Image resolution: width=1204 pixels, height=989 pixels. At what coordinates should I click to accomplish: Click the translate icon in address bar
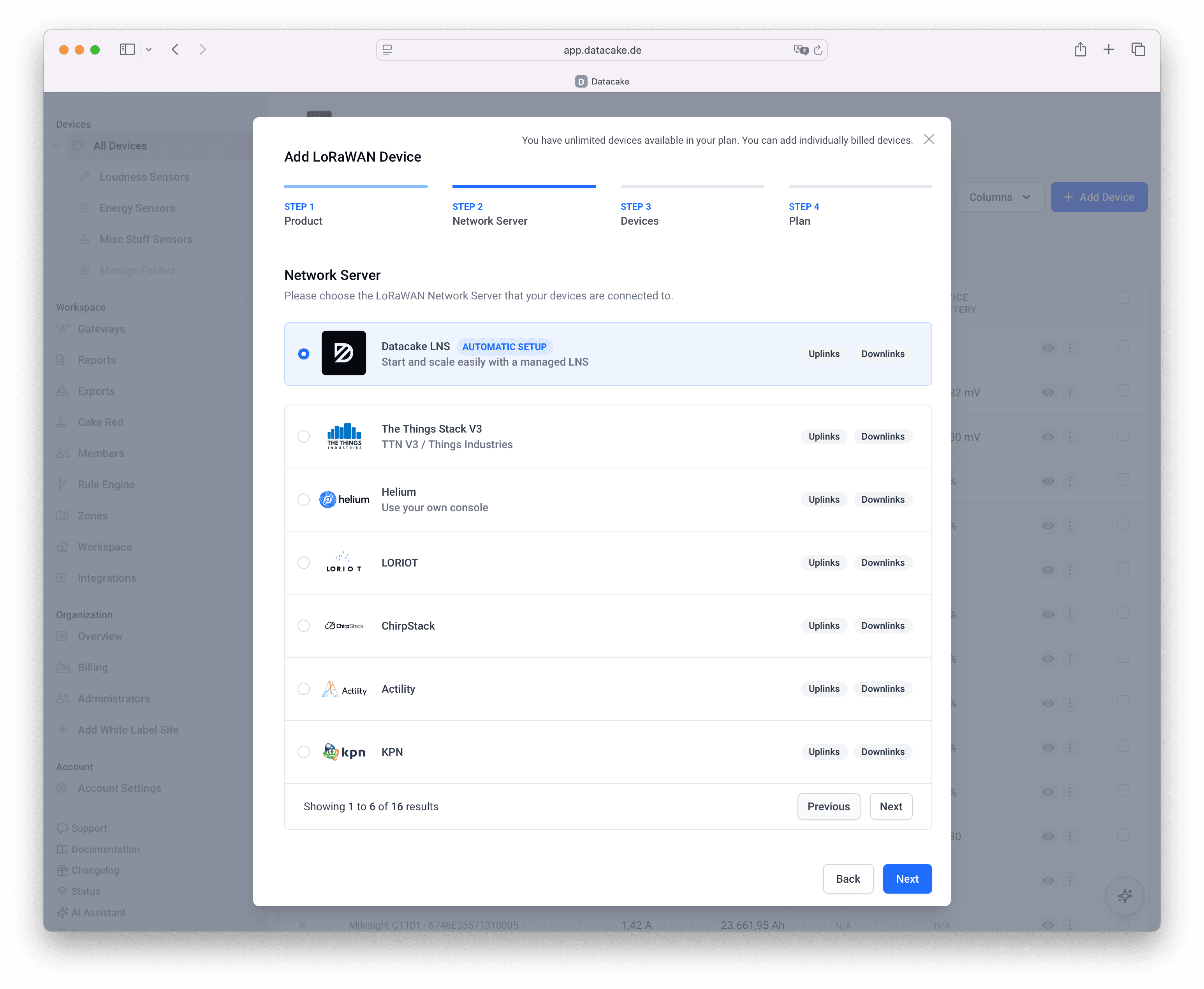pos(801,50)
